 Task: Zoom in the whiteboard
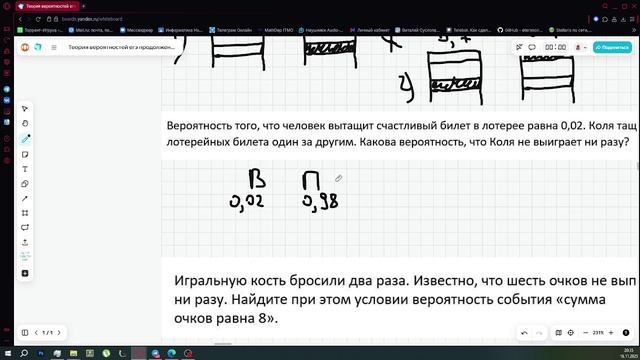point(611,333)
